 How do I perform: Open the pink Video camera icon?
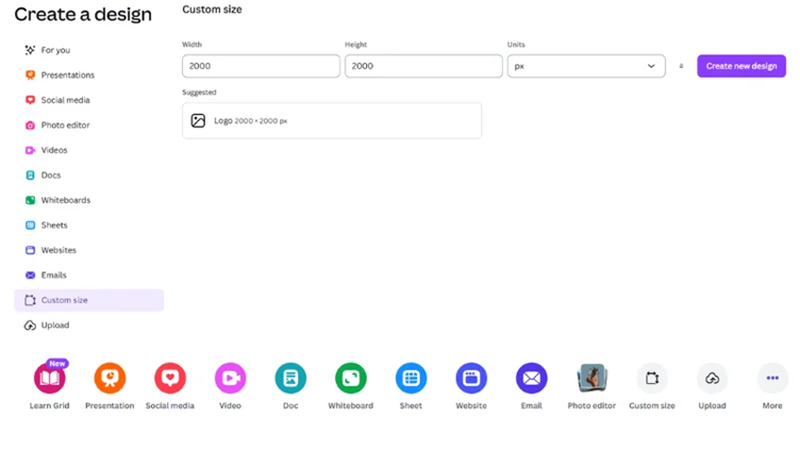click(x=230, y=378)
